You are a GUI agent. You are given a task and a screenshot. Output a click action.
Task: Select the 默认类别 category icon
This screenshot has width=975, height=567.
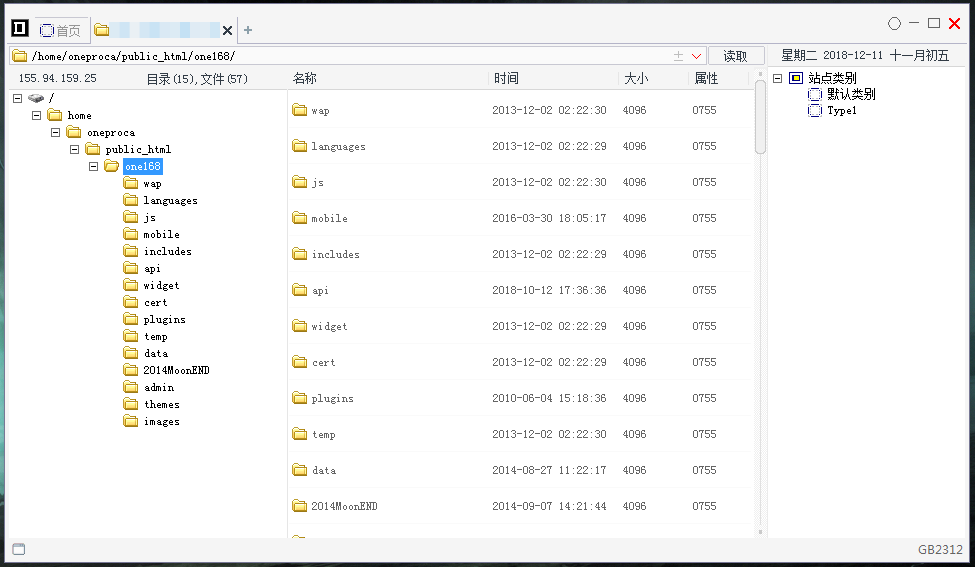pos(815,94)
